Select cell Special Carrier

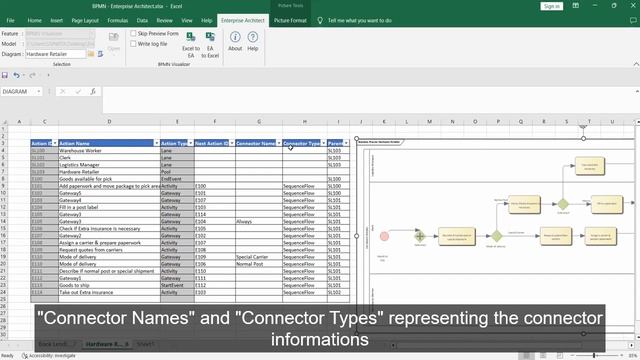[259, 257]
